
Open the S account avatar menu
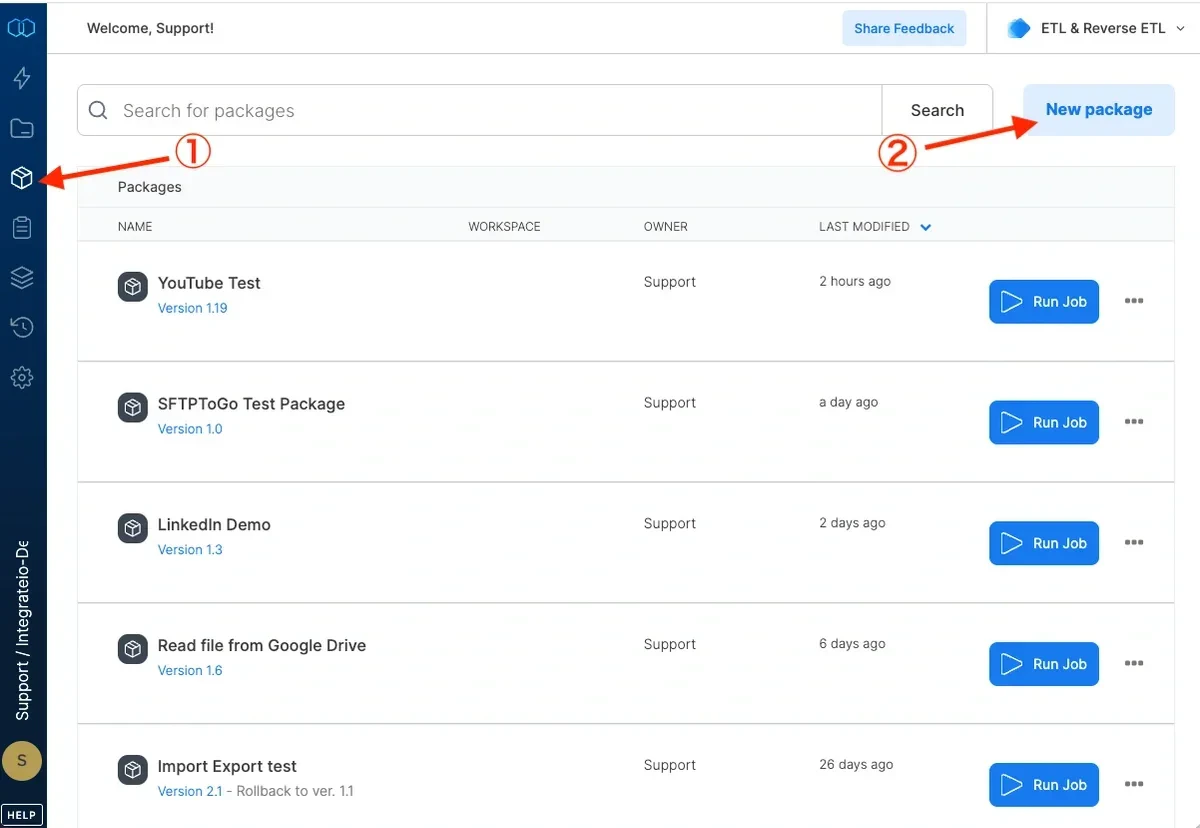pyautogui.click(x=22, y=761)
